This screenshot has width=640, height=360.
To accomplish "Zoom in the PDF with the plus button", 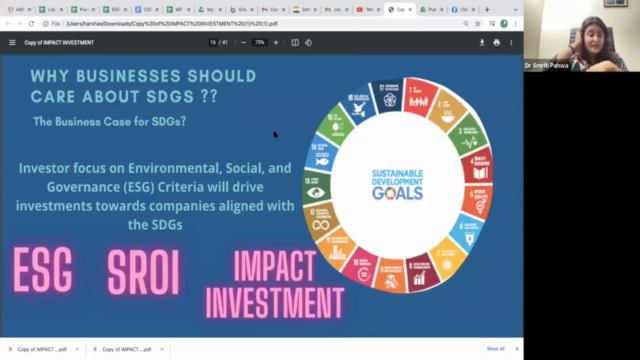I will pyautogui.click(x=276, y=42).
